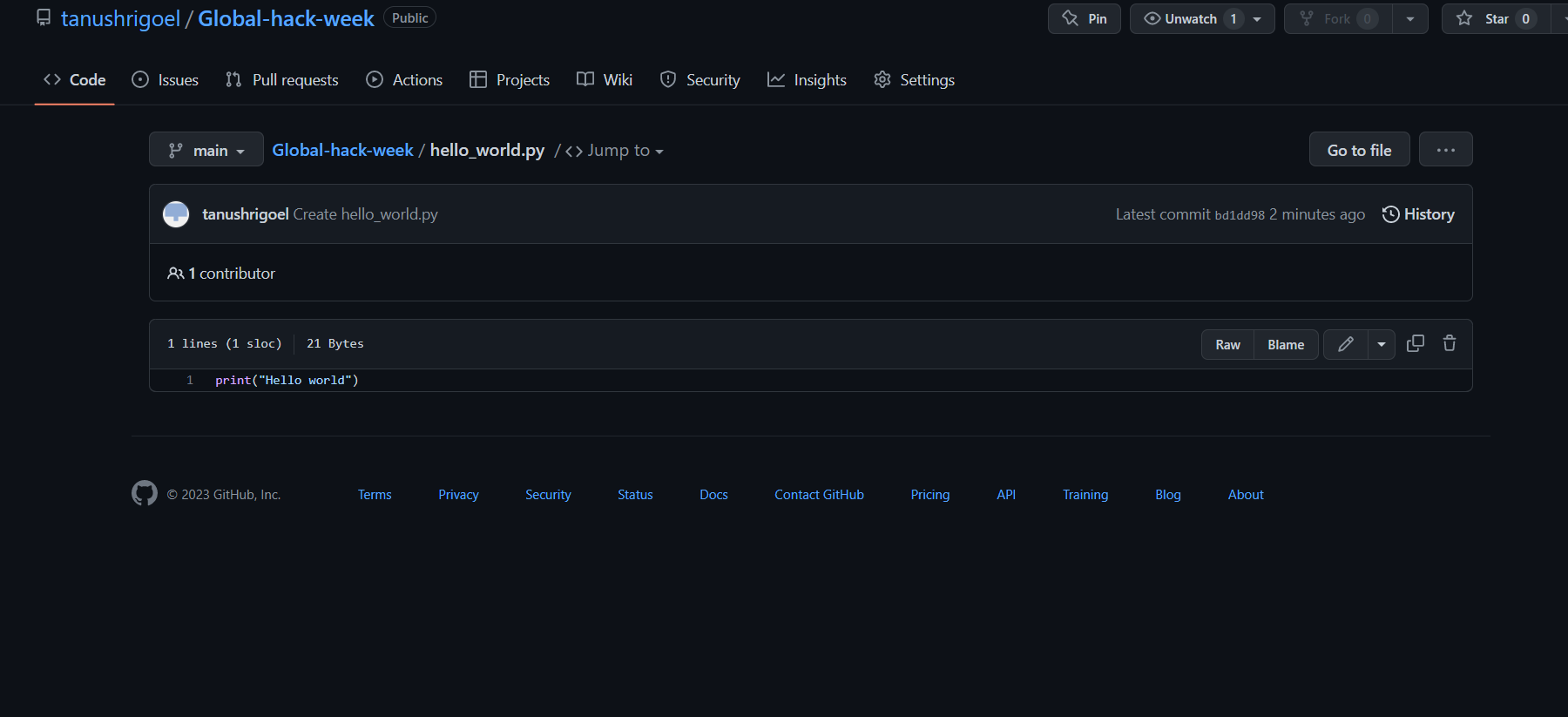Open the Create hello_world.py commit message

click(366, 214)
